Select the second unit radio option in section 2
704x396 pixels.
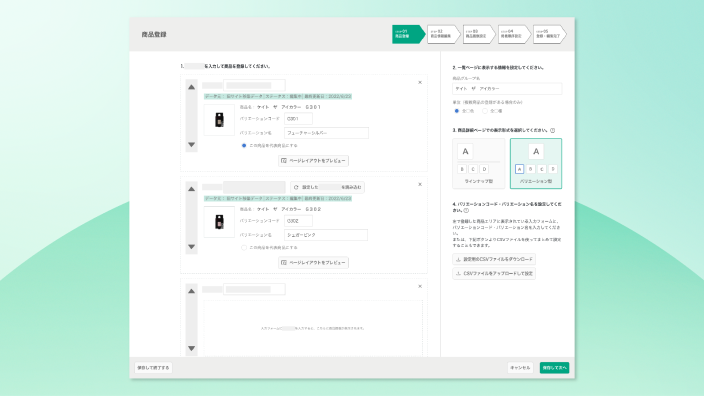485,111
